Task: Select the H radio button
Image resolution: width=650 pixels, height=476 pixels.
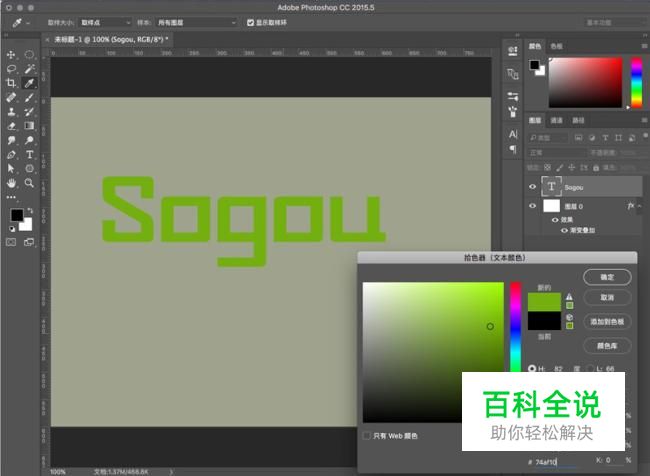Action: click(532, 369)
